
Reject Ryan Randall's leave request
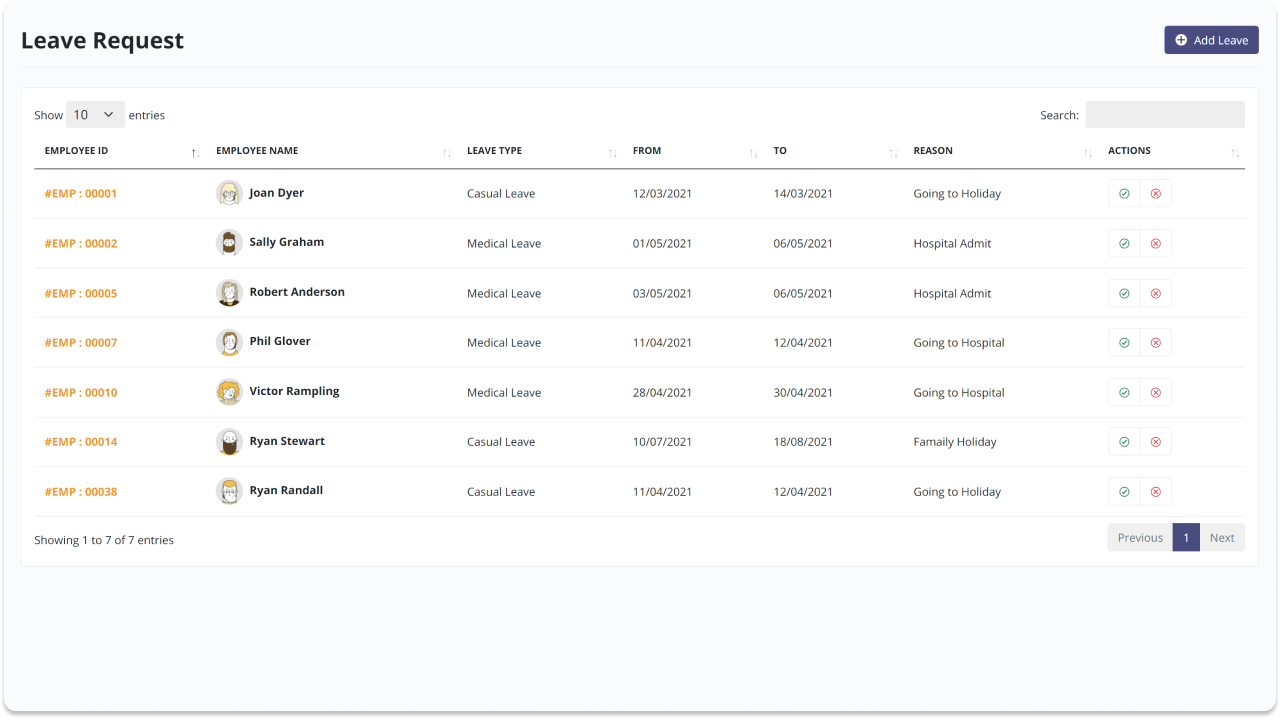tap(1155, 491)
